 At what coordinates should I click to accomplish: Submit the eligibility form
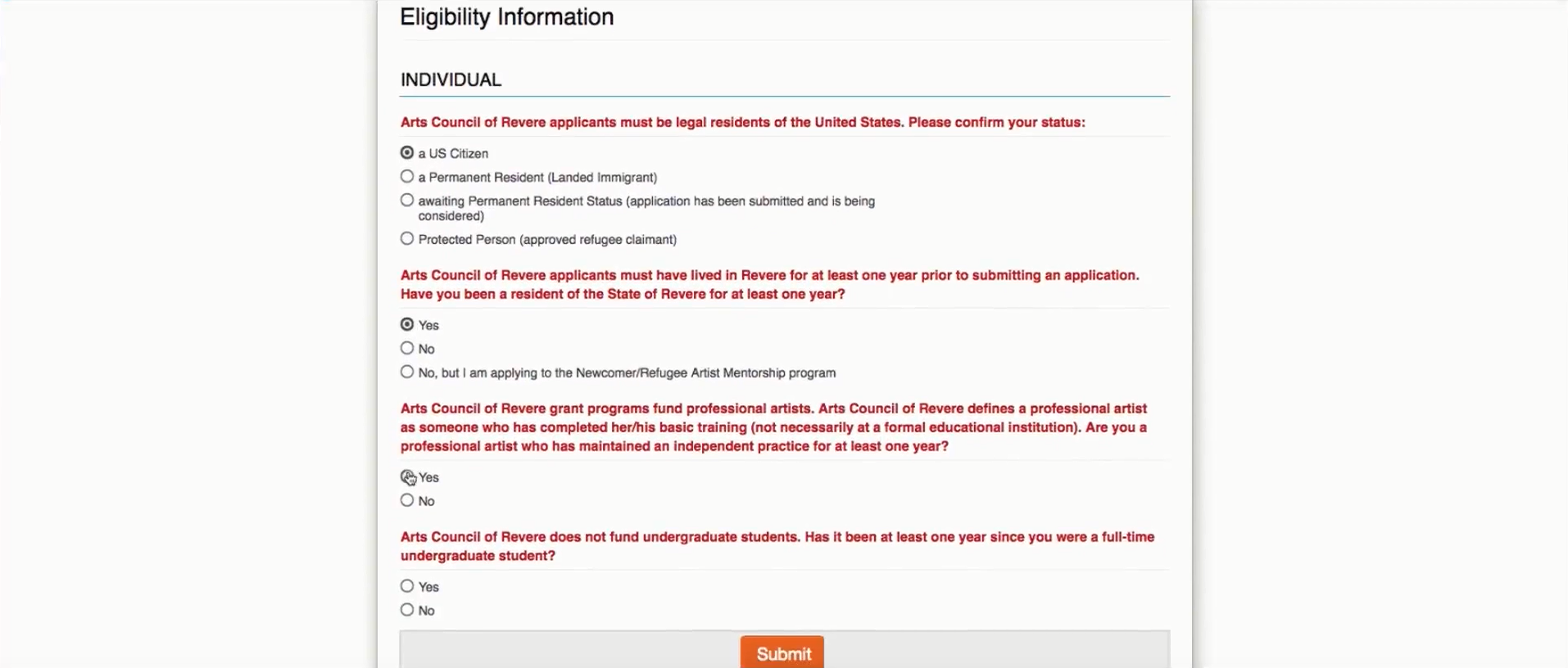tap(782, 653)
